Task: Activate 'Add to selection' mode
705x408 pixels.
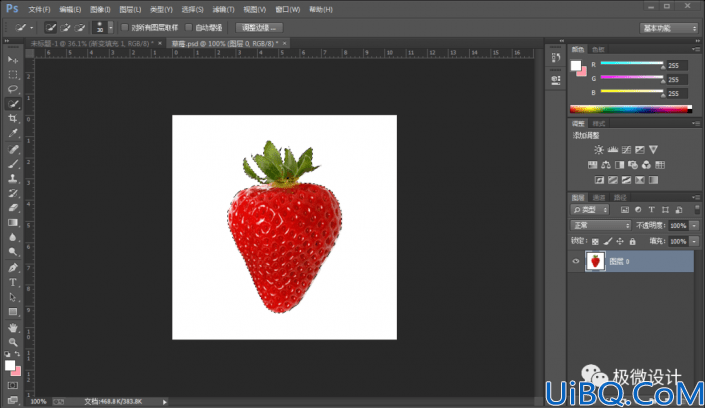Action: coord(65,28)
